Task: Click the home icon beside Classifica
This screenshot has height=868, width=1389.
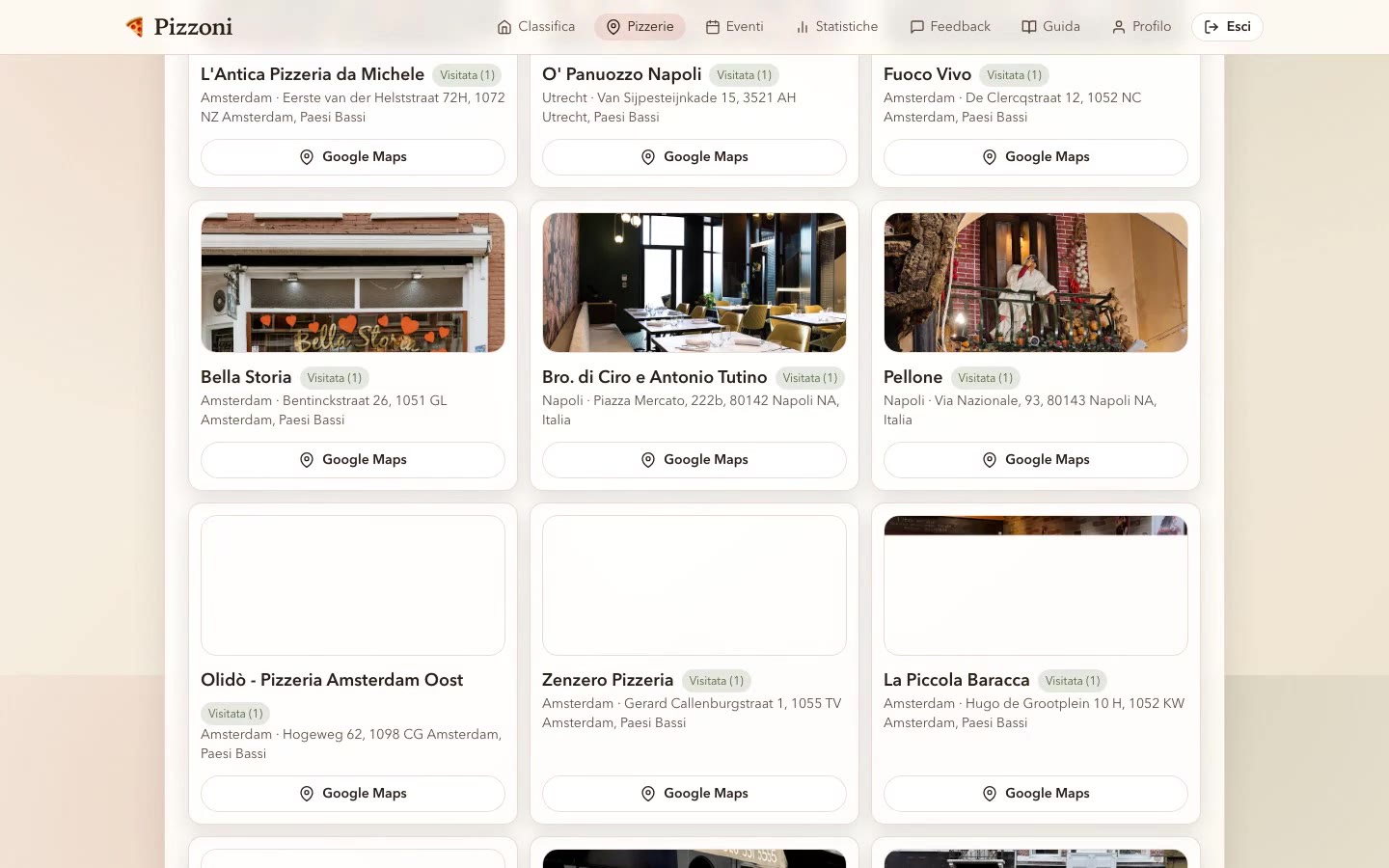Action: point(504,27)
